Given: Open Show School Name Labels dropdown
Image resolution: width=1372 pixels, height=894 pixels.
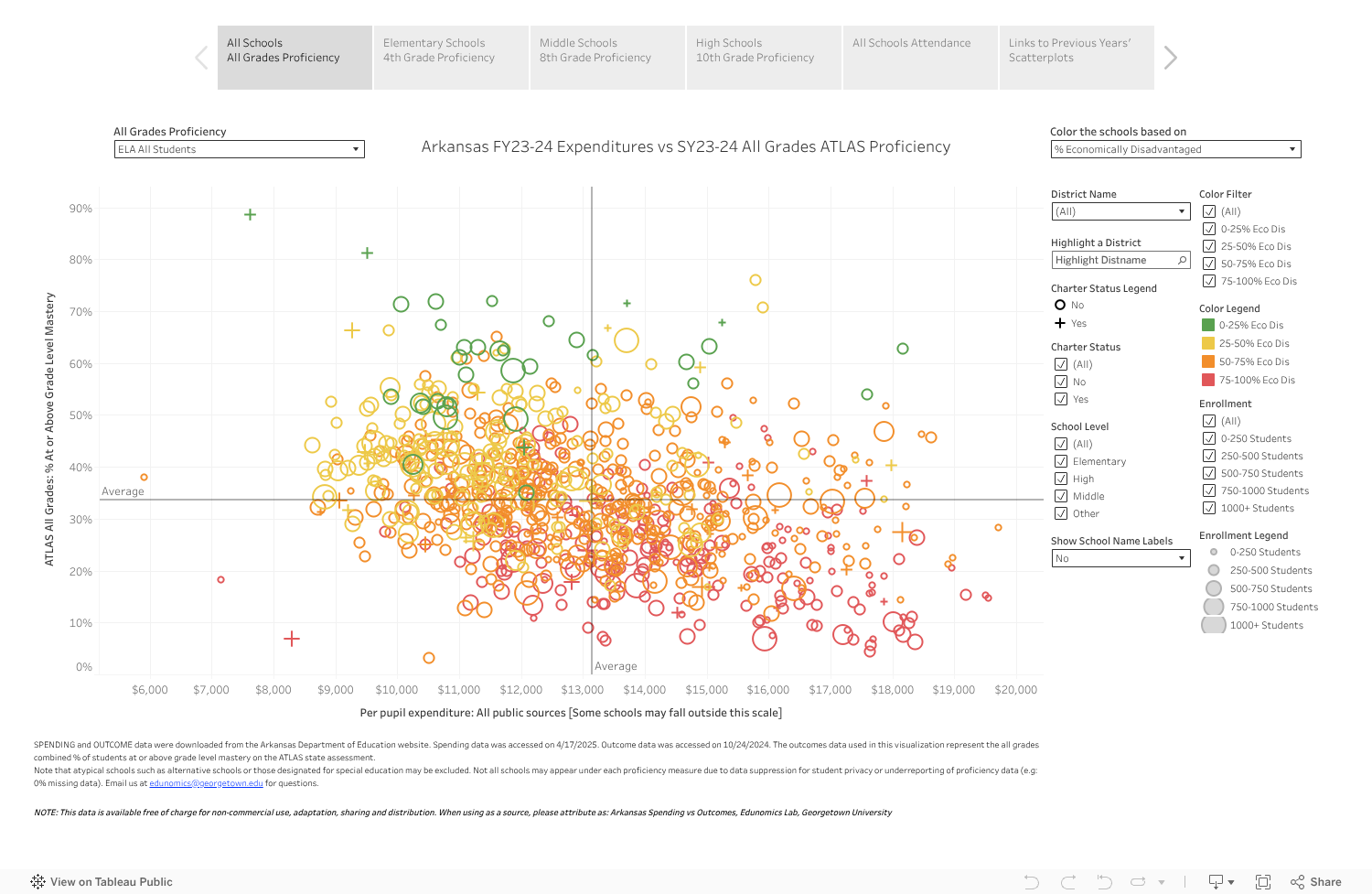Looking at the screenshot, I should 1120,558.
